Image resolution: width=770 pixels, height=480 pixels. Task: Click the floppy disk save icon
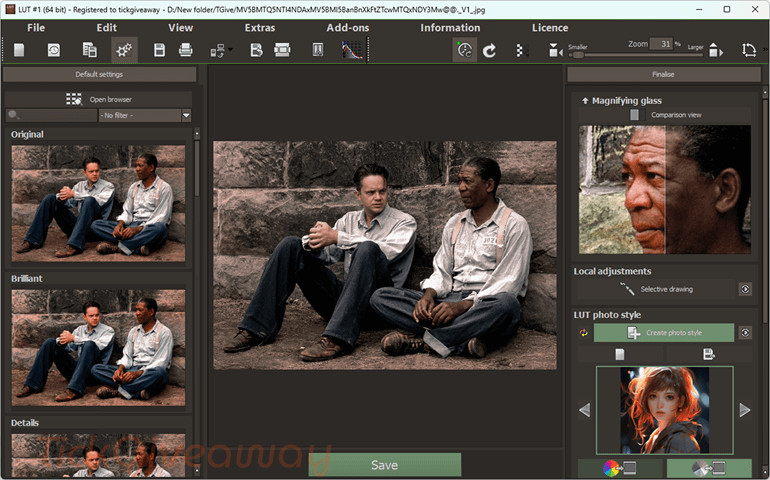[159, 50]
